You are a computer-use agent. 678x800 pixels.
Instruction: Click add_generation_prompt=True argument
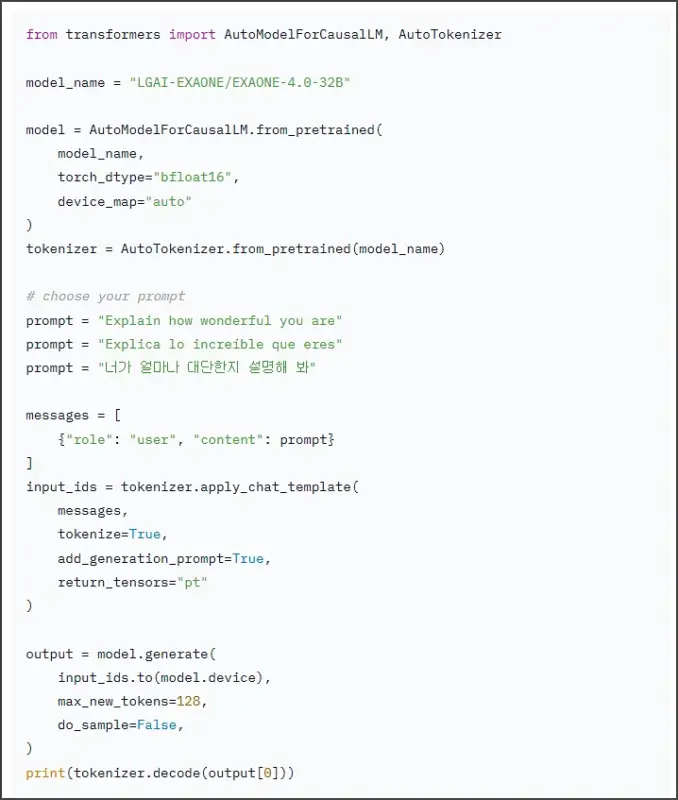click(x=161, y=559)
